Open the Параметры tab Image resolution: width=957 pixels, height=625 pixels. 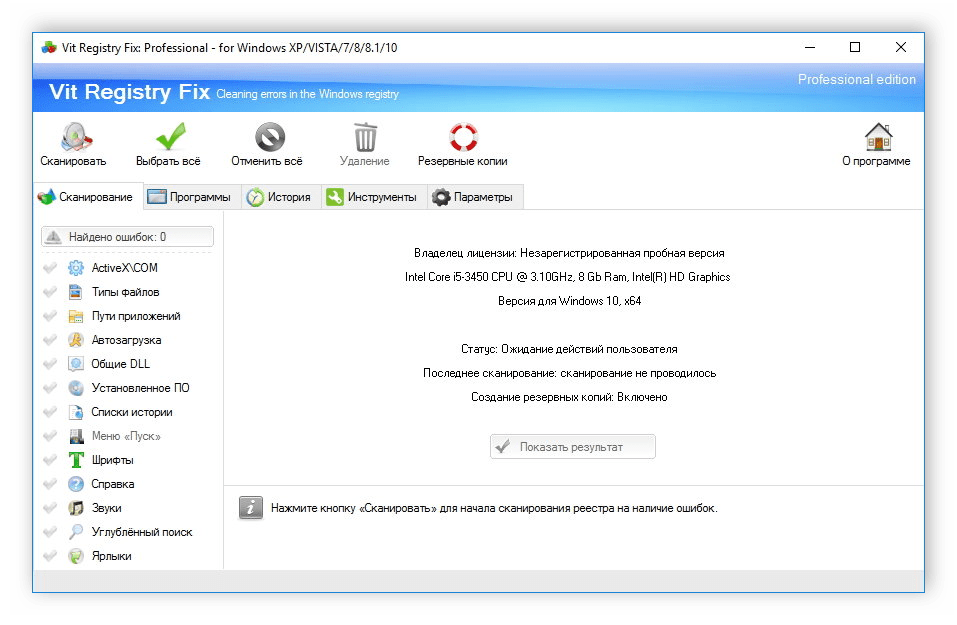tap(474, 197)
